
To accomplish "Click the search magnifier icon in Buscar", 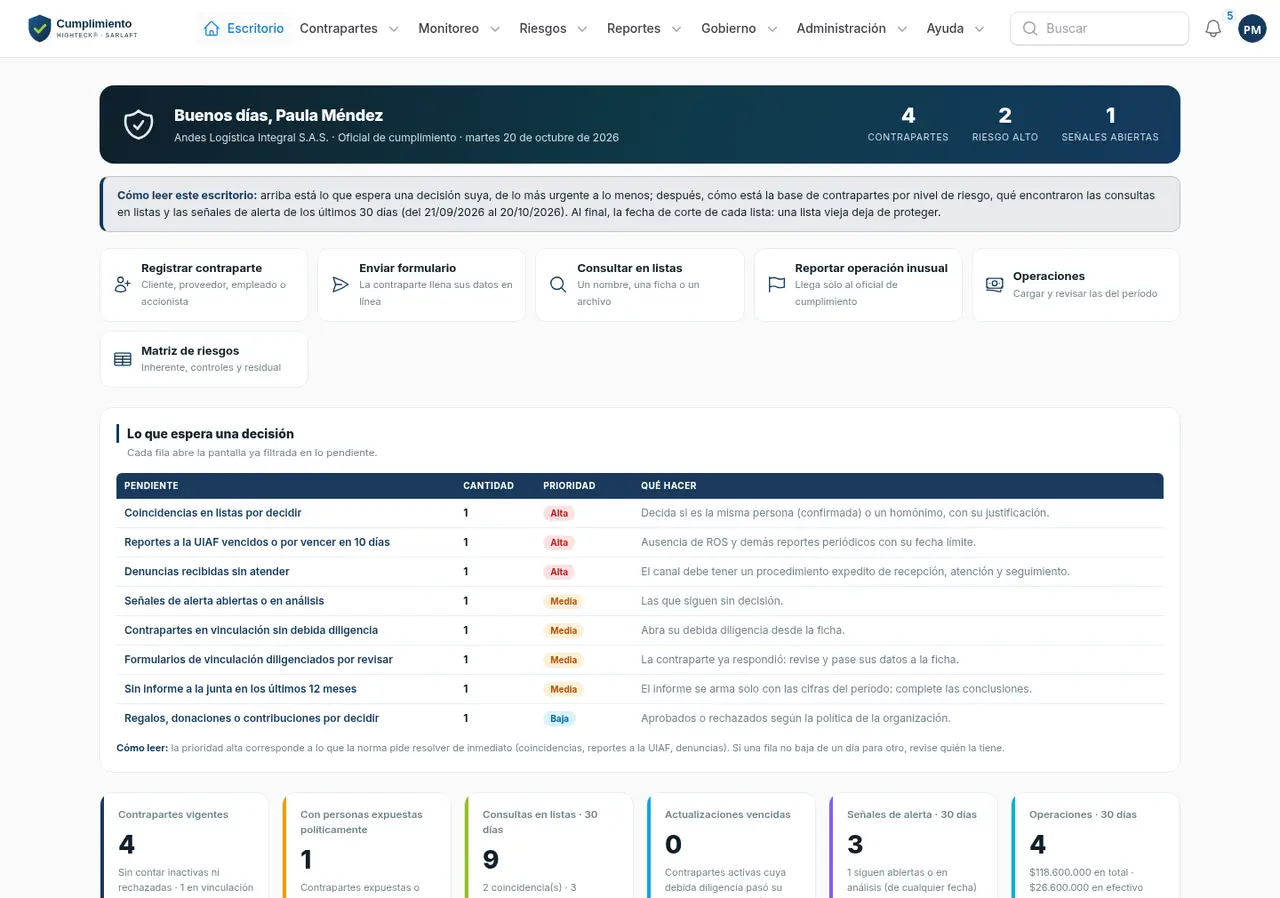I will (x=1030, y=29).
